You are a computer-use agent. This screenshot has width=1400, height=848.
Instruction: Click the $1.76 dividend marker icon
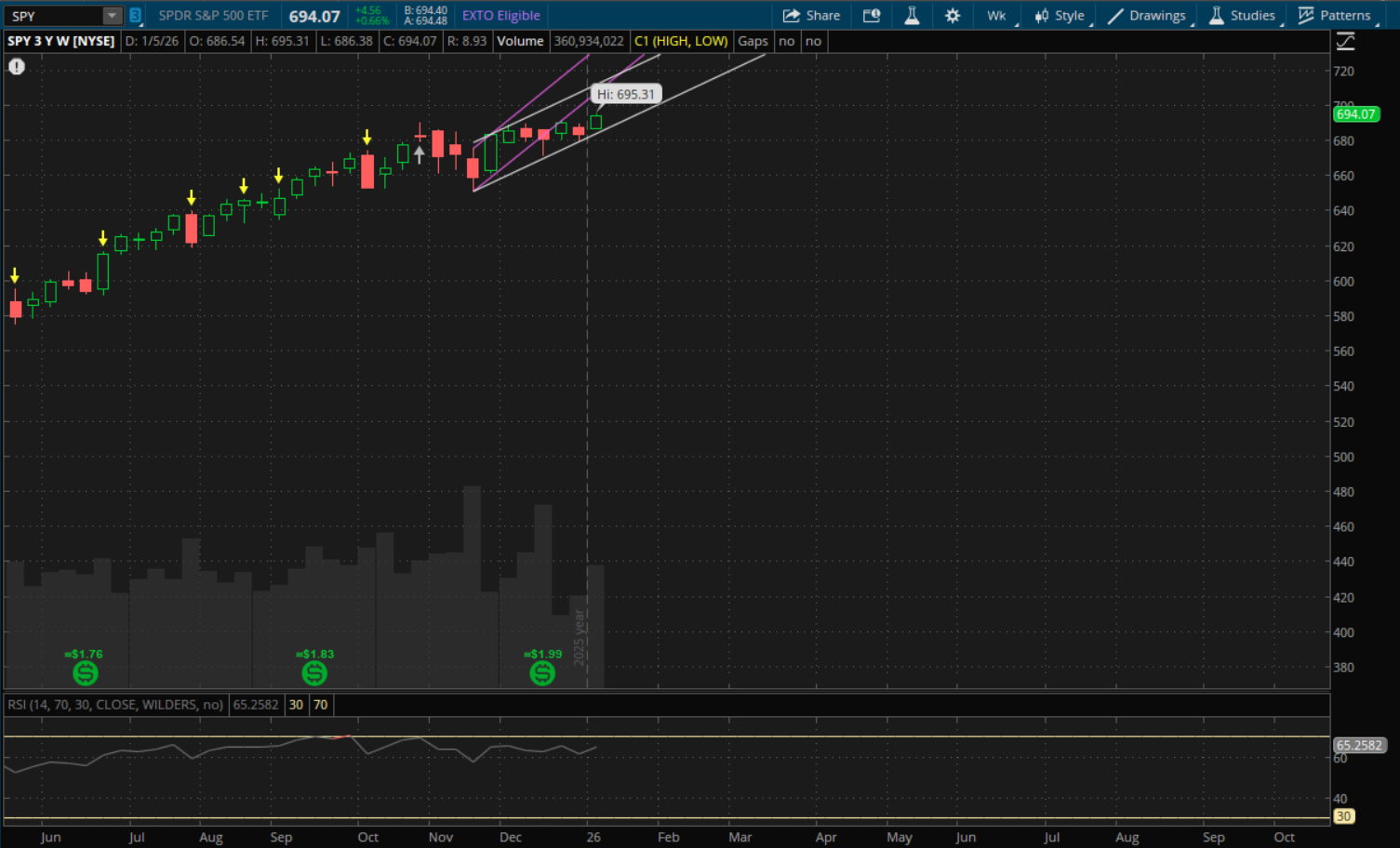click(x=85, y=673)
